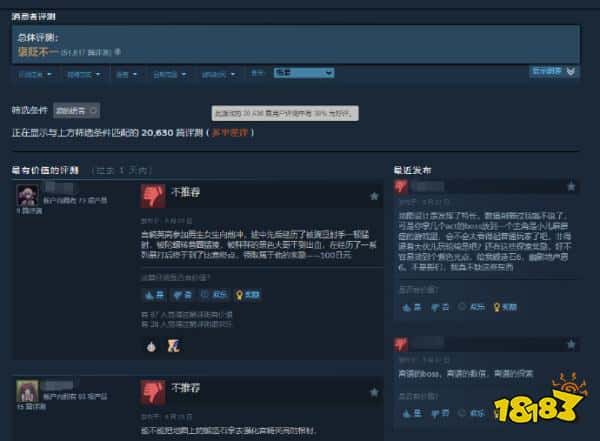
Task: Click thumbs-down icon on the 100日元 review
Action: click(x=153, y=196)
